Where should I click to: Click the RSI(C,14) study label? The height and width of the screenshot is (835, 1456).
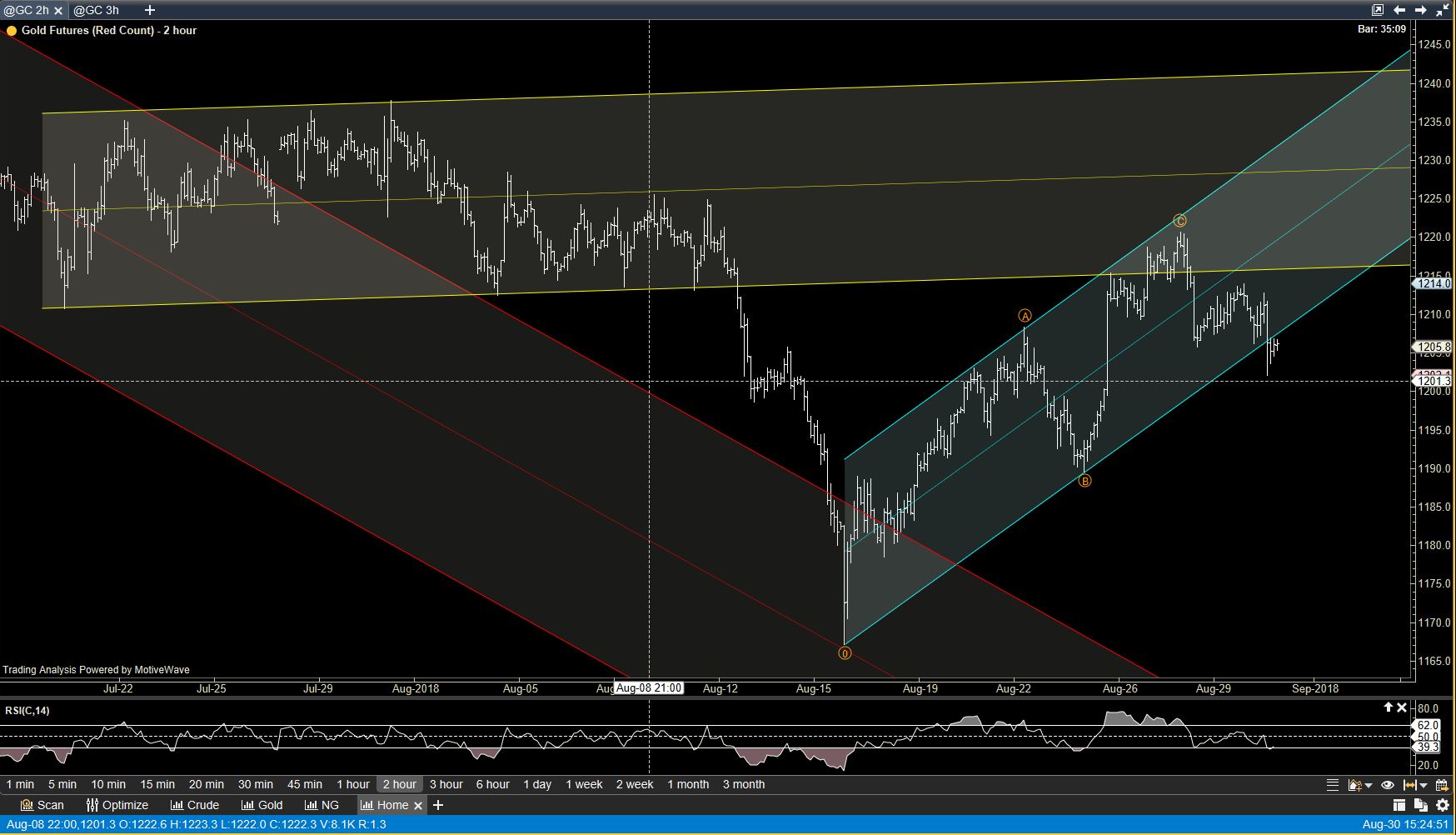coord(27,711)
